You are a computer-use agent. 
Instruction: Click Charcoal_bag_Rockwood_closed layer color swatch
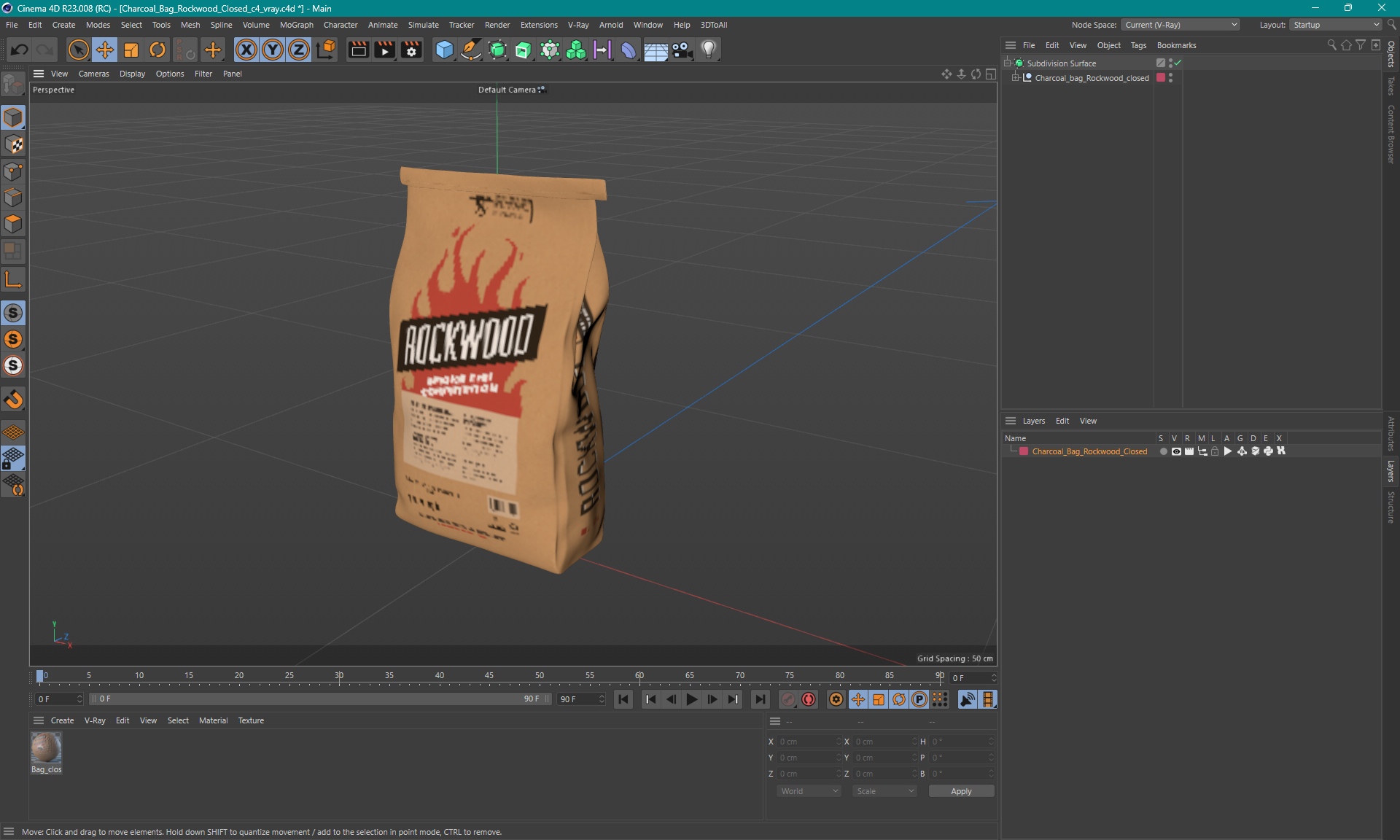coord(1161,78)
